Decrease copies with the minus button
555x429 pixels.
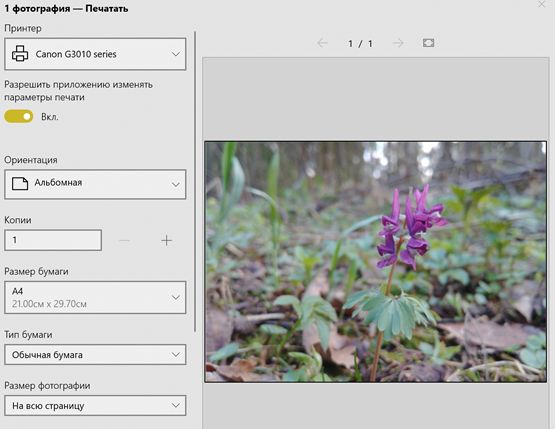click(124, 241)
